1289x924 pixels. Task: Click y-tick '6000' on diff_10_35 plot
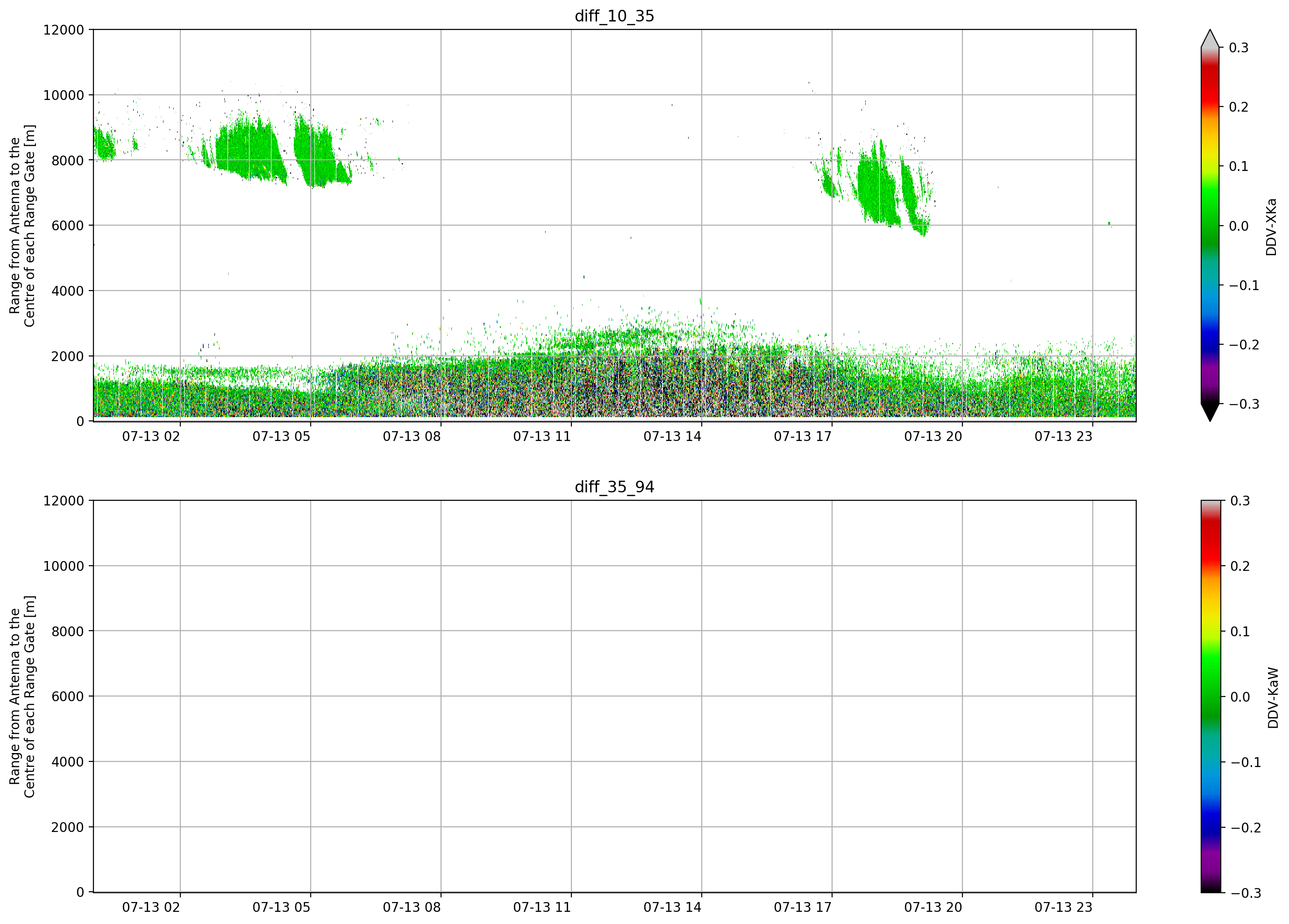point(68,226)
